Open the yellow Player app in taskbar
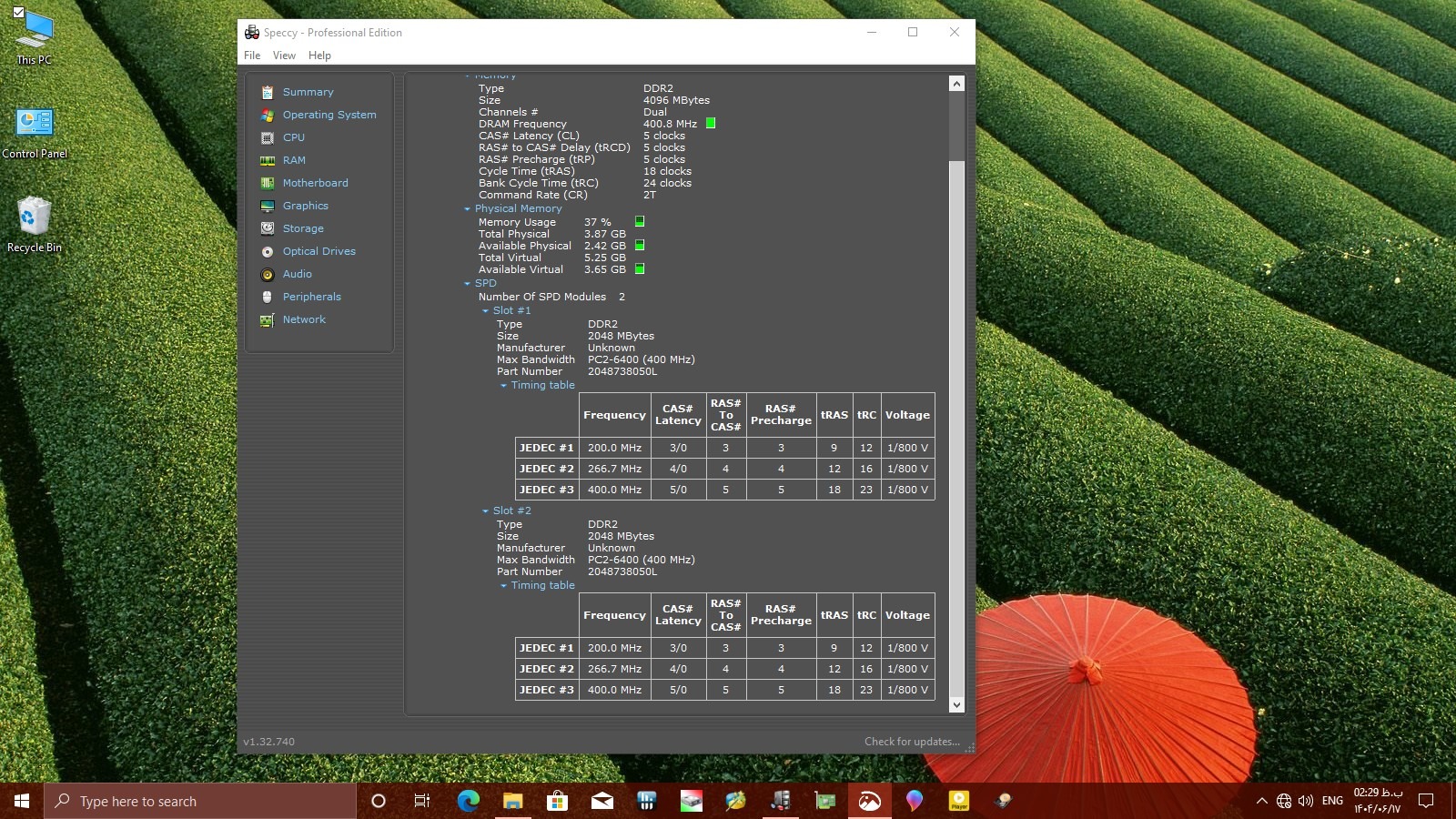 [x=959, y=801]
